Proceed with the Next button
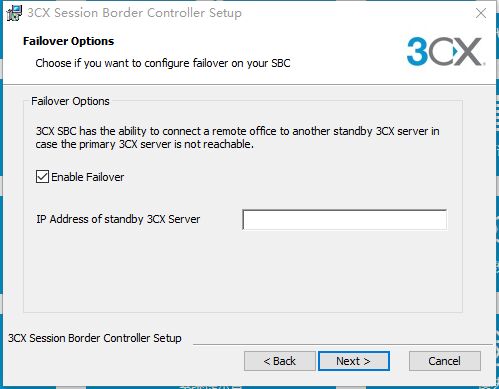 [354, 361]
